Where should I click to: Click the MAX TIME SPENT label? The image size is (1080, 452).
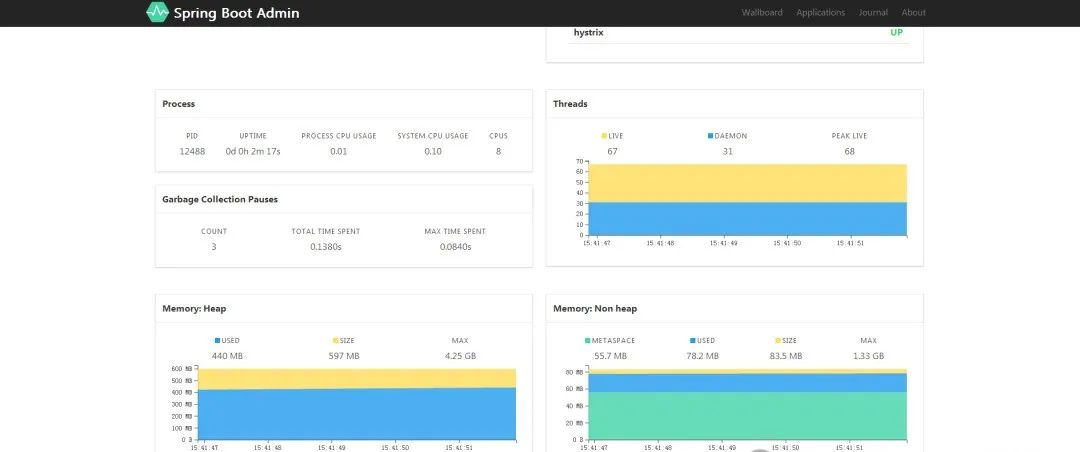coord(455,232)
